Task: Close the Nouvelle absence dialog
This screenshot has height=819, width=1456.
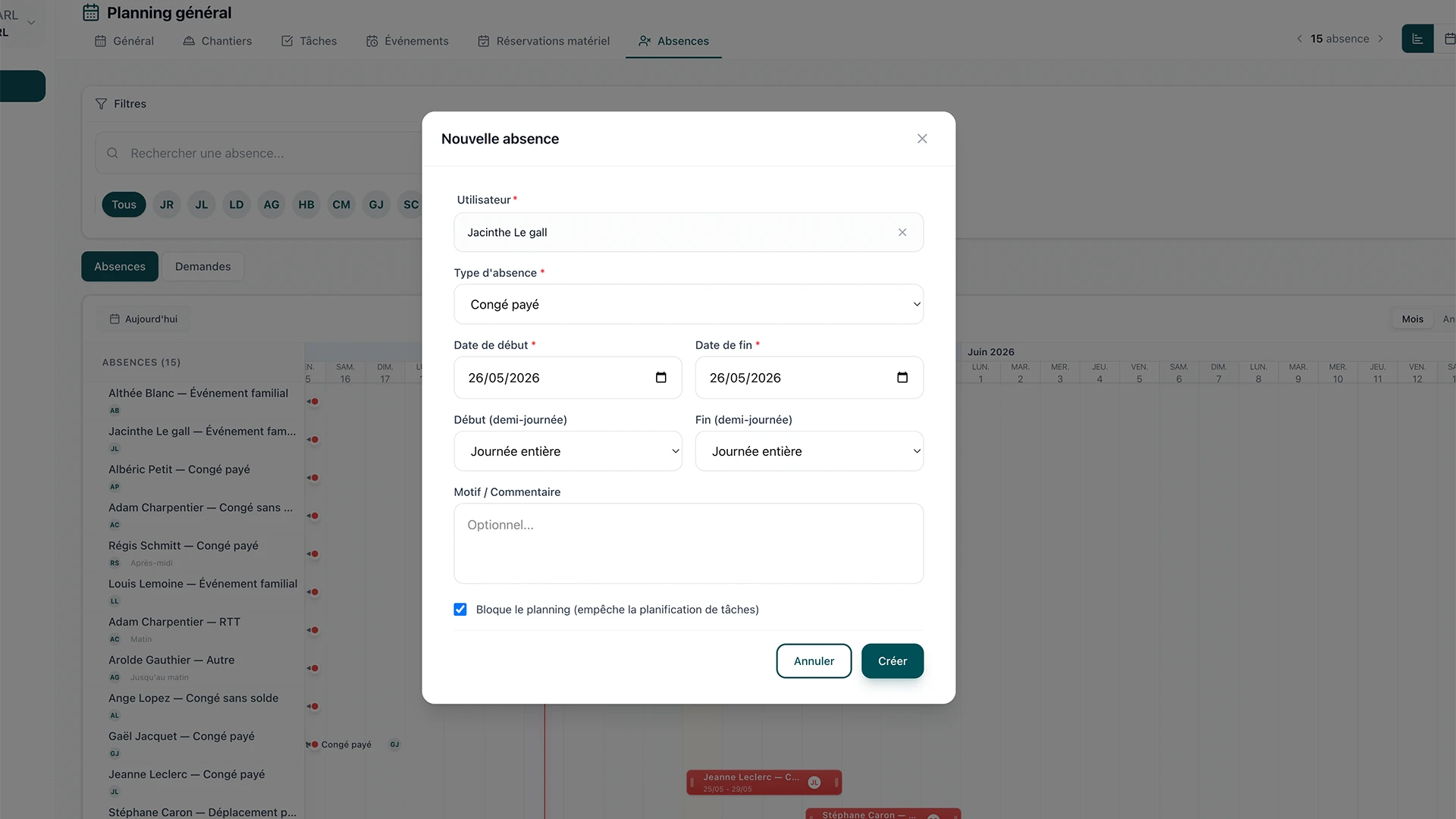Action: click(922, 139)
